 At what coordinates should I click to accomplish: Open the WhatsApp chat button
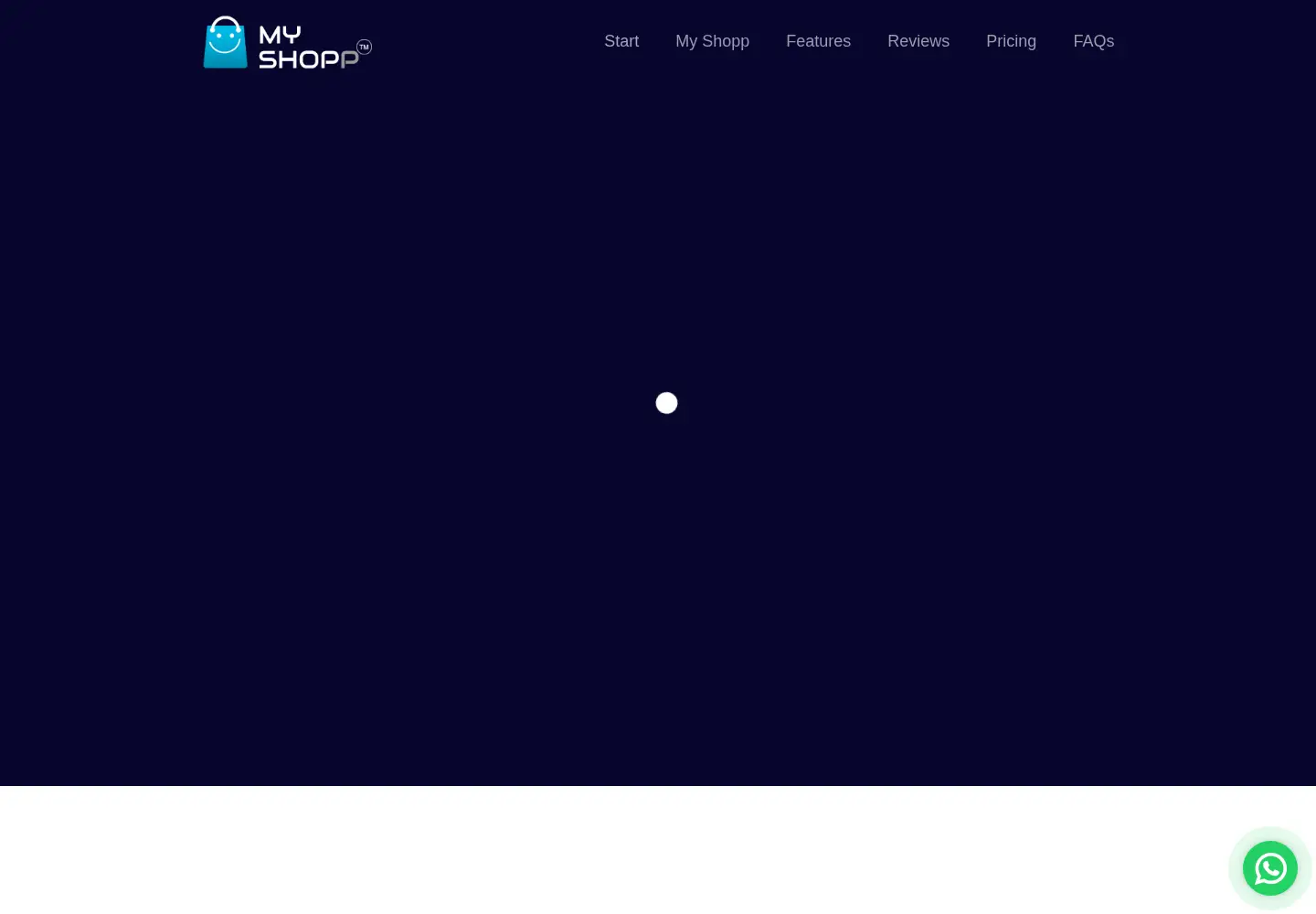(1270, 868)
